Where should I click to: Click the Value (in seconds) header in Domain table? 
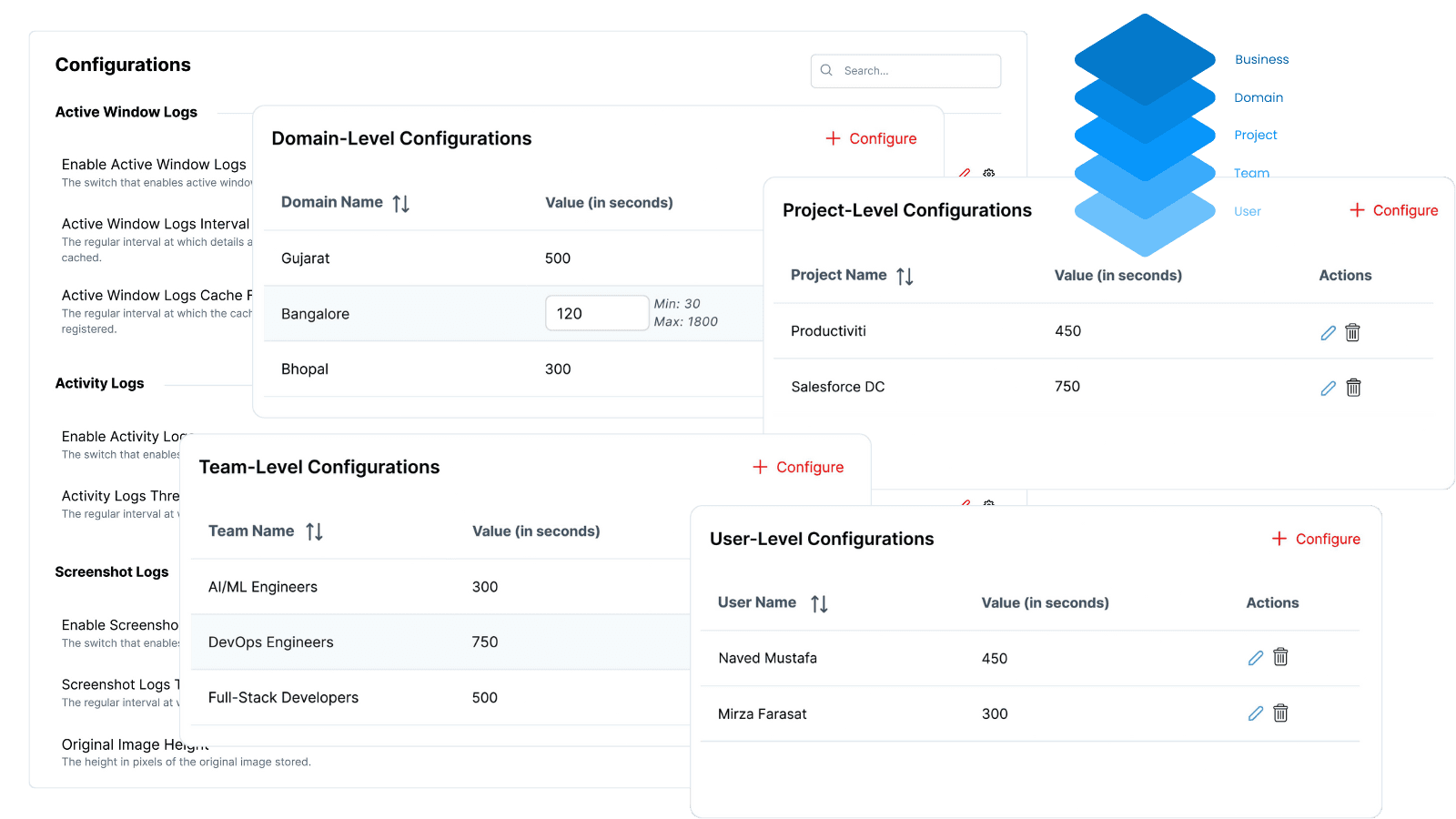click(609, 203)
